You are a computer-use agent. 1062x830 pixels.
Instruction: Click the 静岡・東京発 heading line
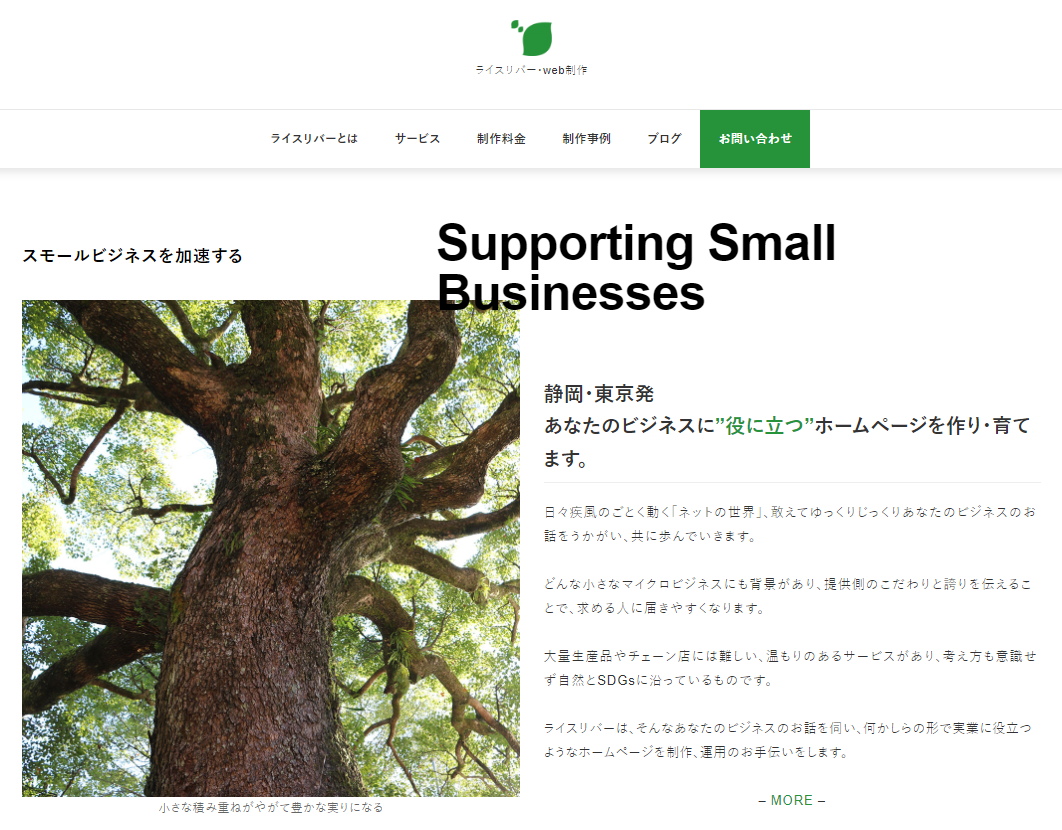tap(599, 394)
